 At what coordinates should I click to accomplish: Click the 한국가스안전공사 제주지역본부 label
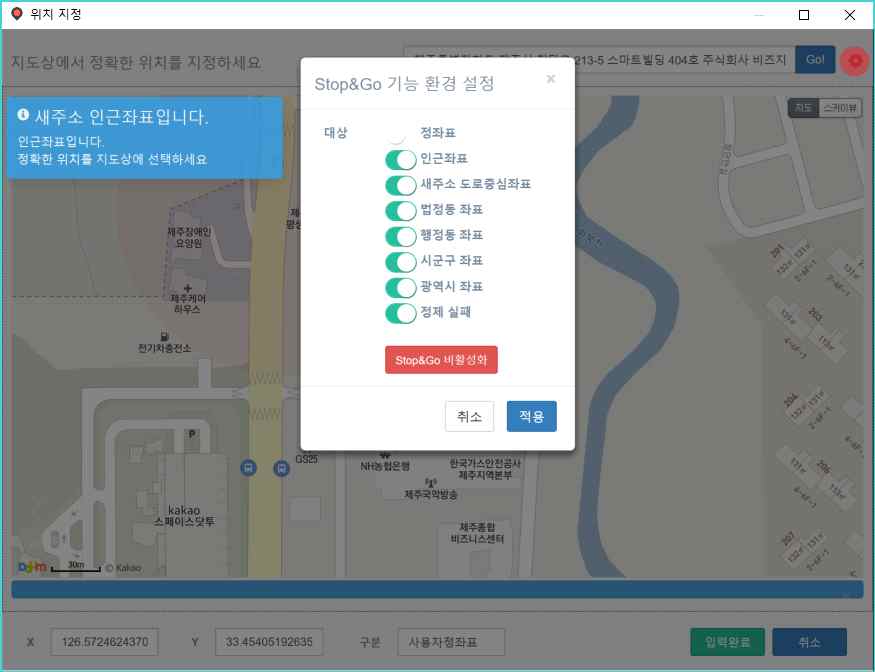click(x=485, y=469)
